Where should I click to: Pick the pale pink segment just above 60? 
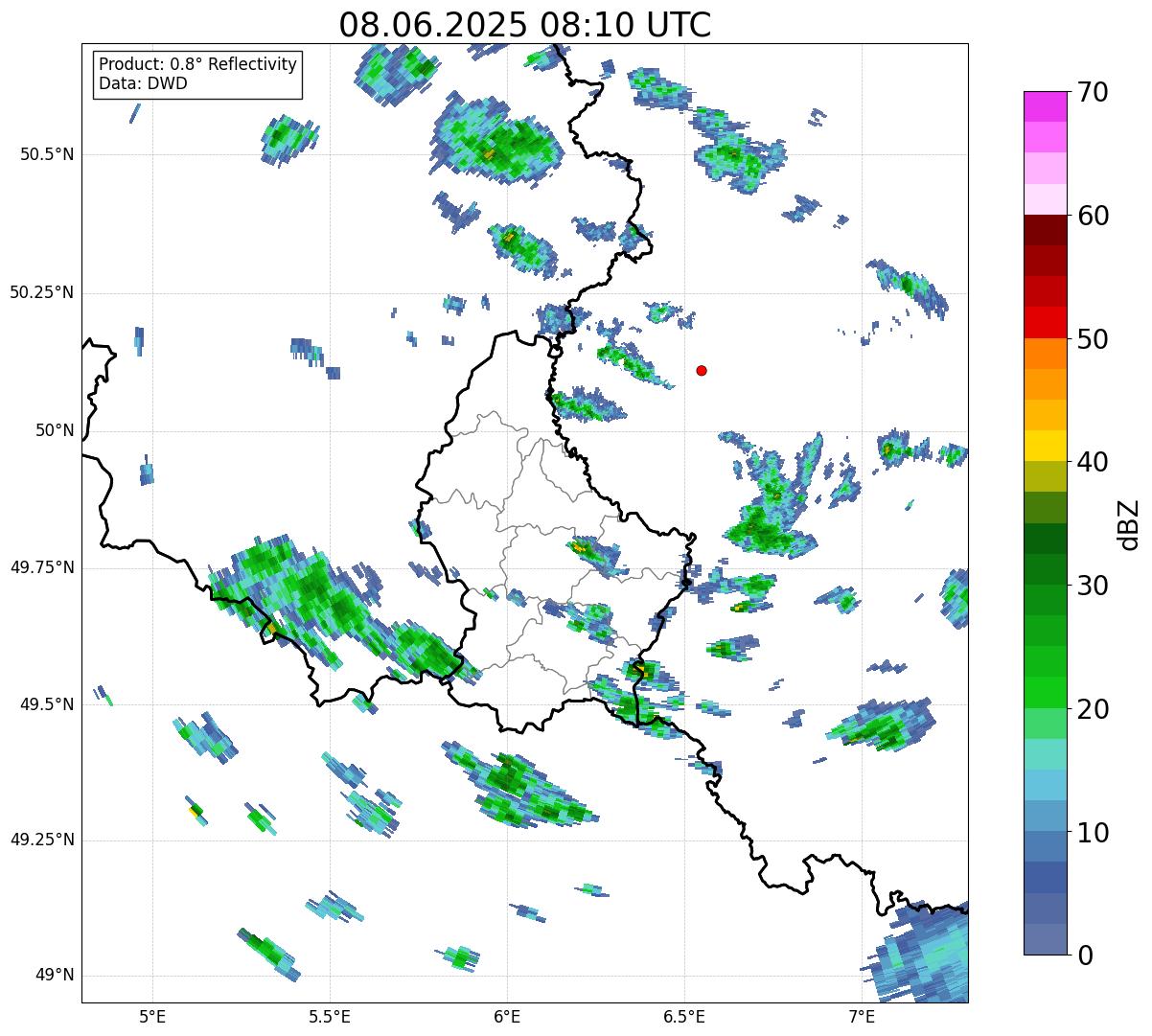click(1045, 199)
